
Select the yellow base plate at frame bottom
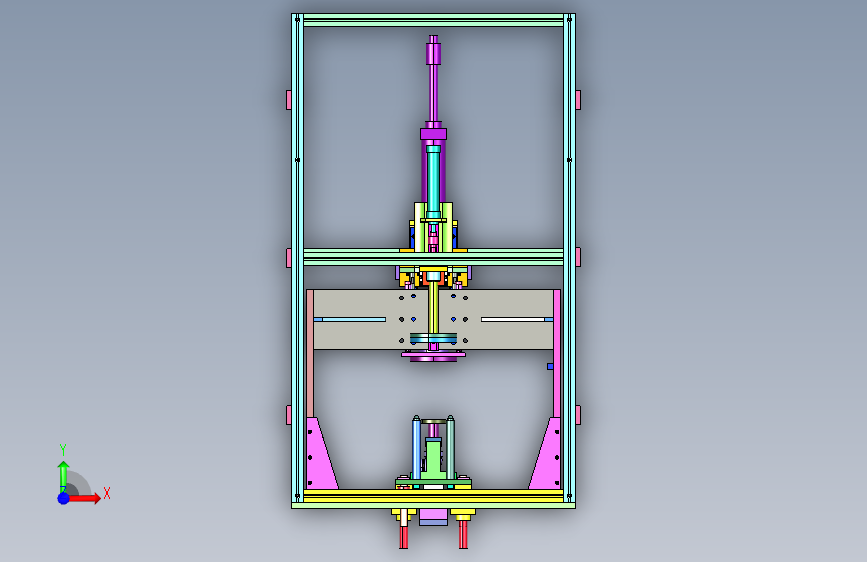coord(434,496)
